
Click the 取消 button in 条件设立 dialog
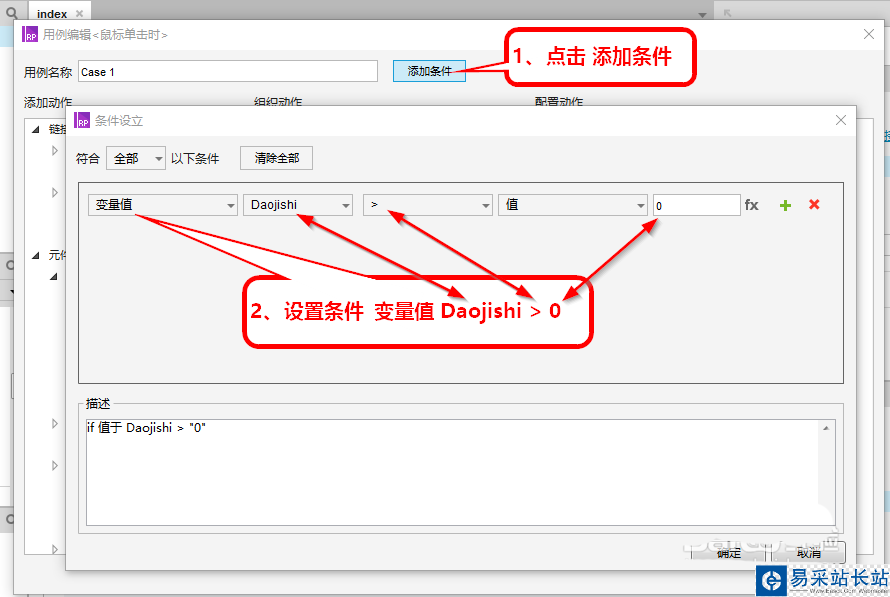(809, 553)
